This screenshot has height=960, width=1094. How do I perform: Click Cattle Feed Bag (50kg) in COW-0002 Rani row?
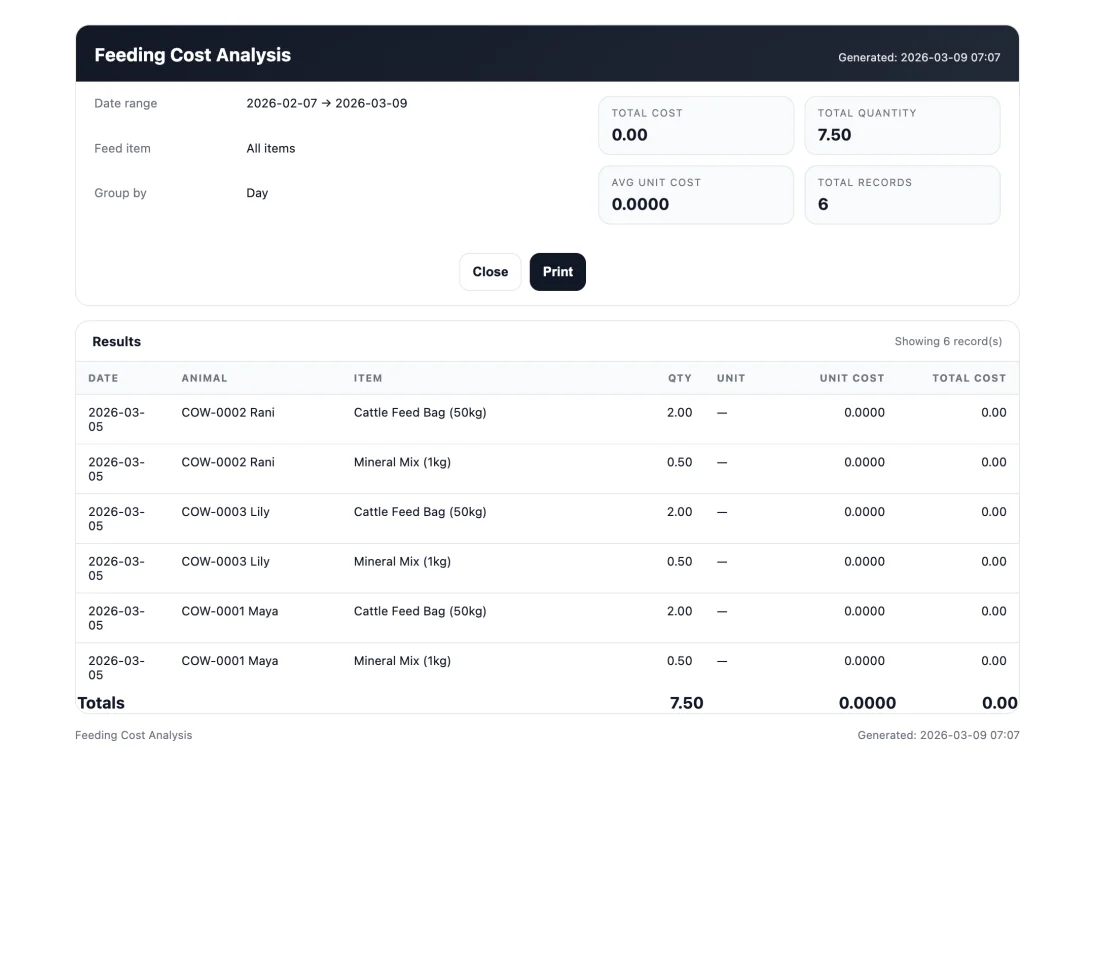click(420, 412)
